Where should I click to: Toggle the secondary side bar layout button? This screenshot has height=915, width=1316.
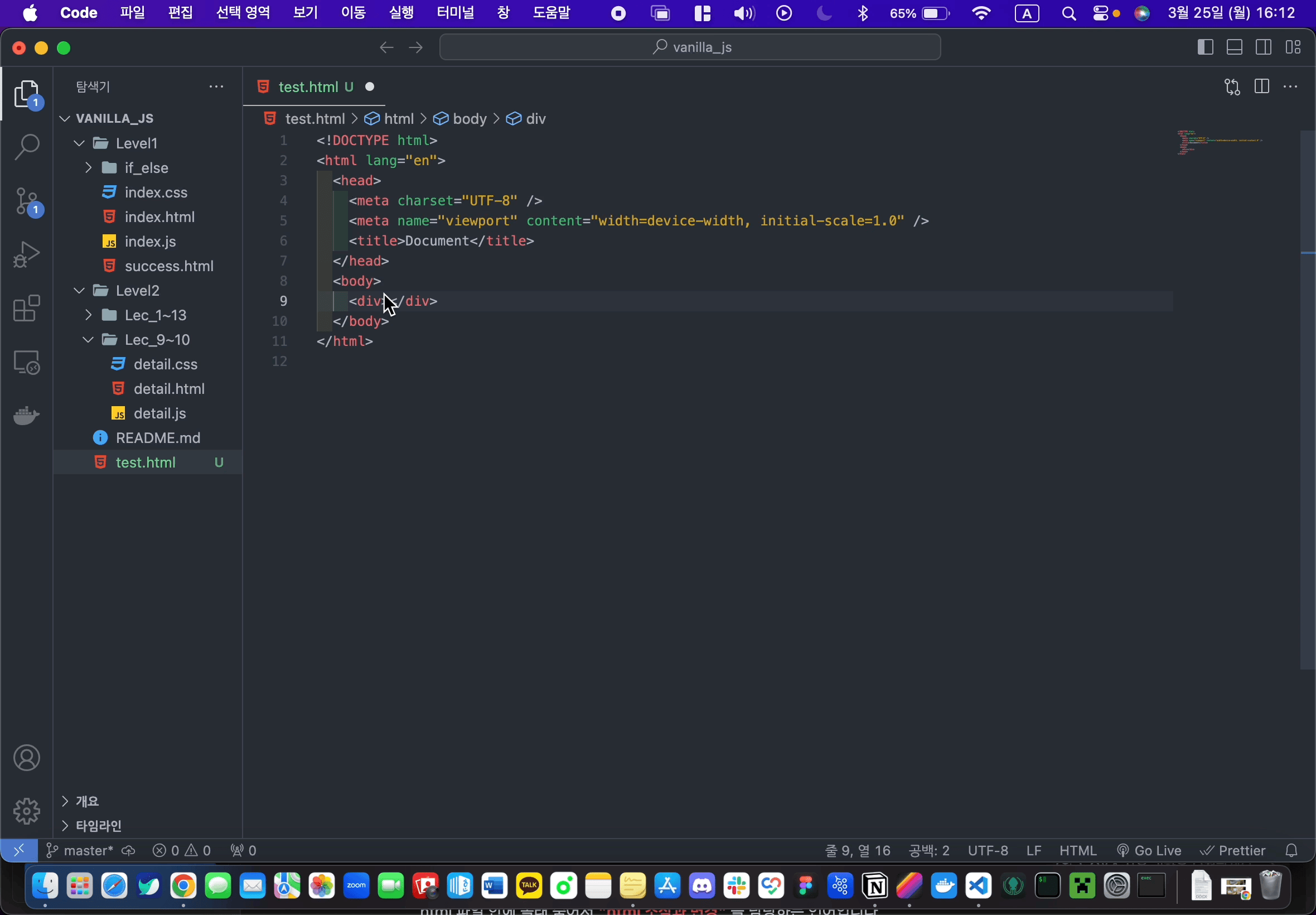click(1264, 47)
